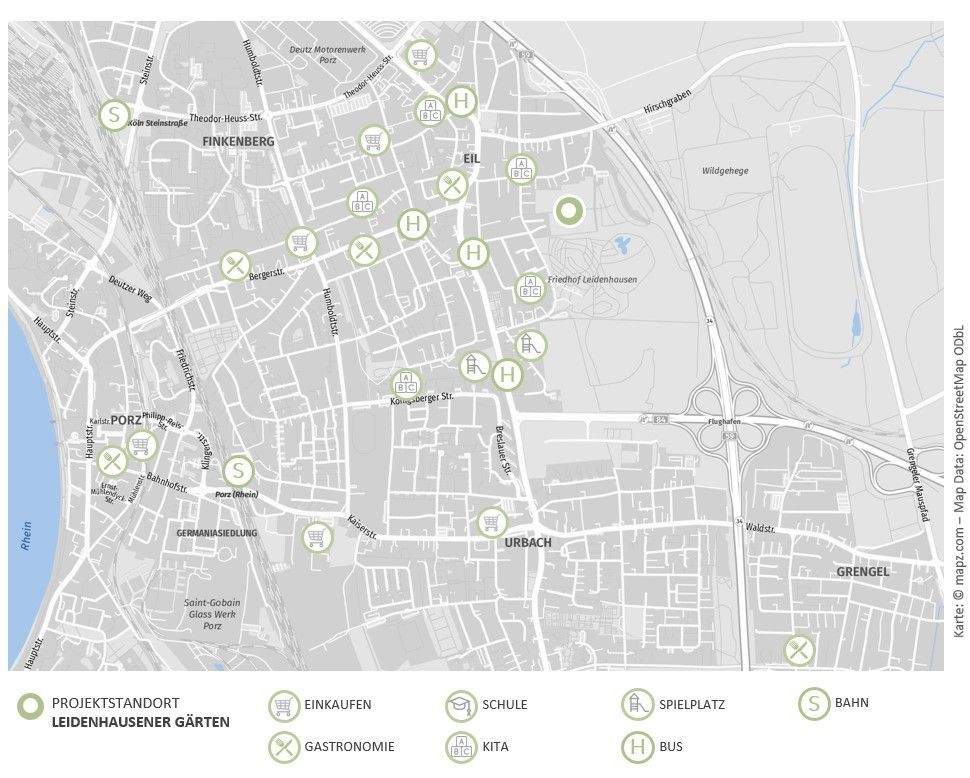Select the Bus legend icon
The height and width of the screenshot is (778, 970).
click(x=636, y=746)
